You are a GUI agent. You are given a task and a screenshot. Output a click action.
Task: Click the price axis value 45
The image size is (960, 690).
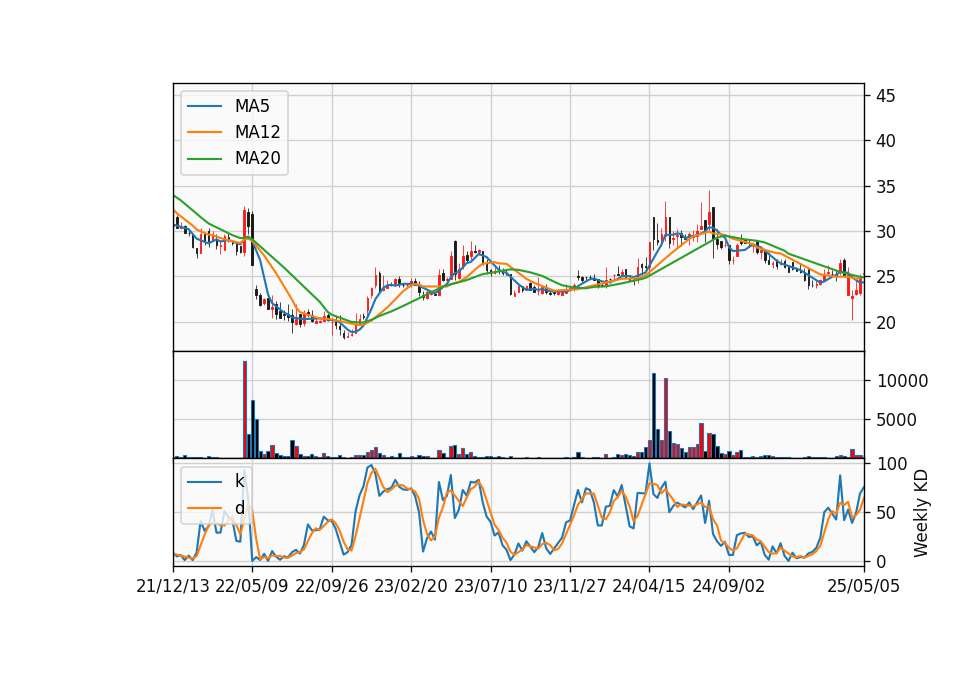click(x=885, y=96)
